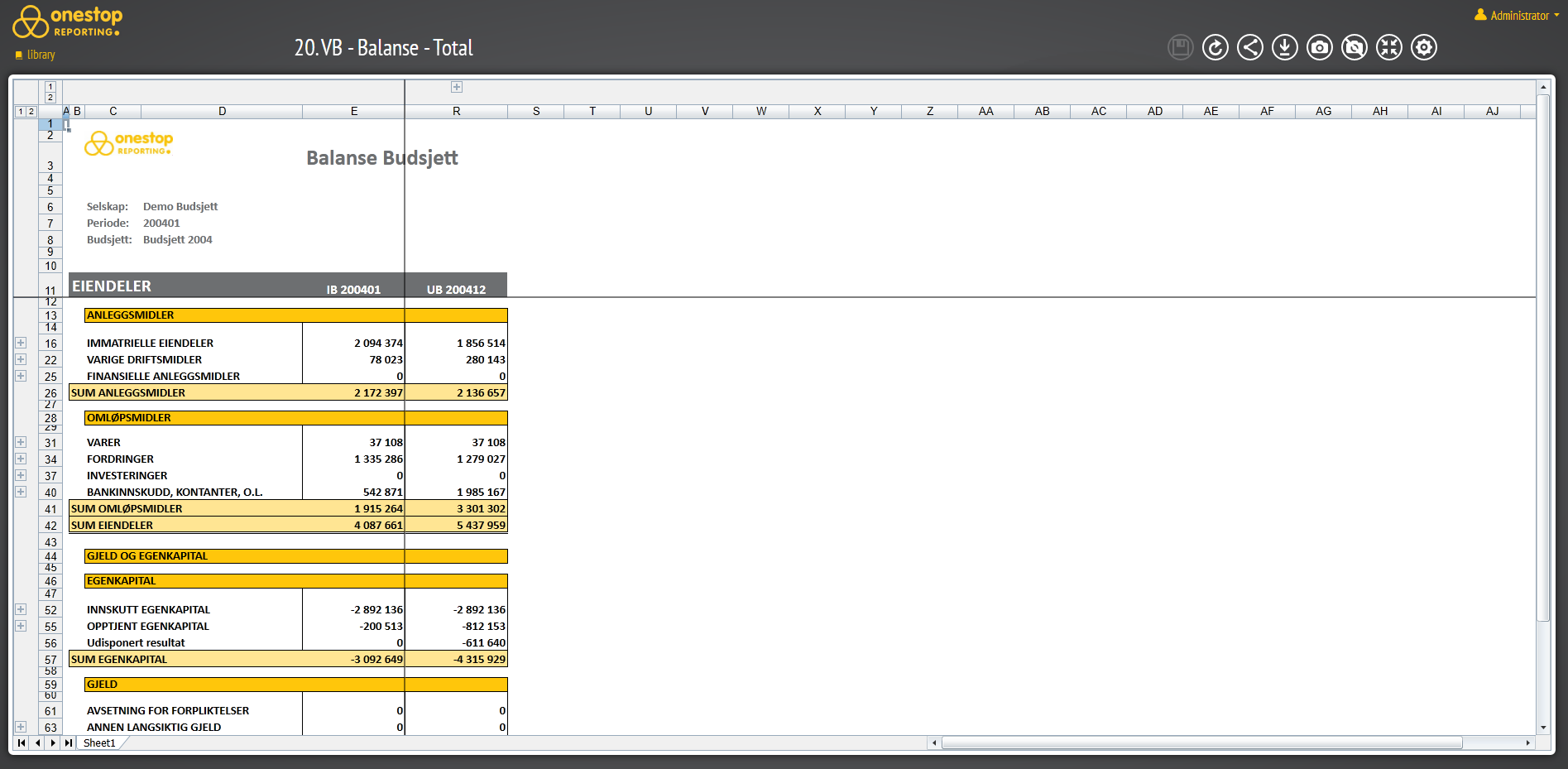Click the Administrator user icon
The width and height of the screenshot is (1568, 769).
(x=1480, y=15)
